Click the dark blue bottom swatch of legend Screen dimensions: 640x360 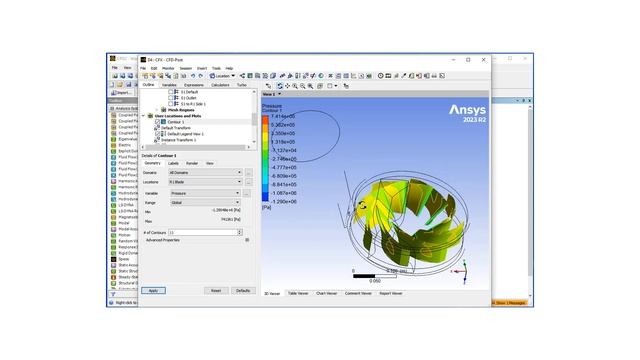click(x=265, y=197)
